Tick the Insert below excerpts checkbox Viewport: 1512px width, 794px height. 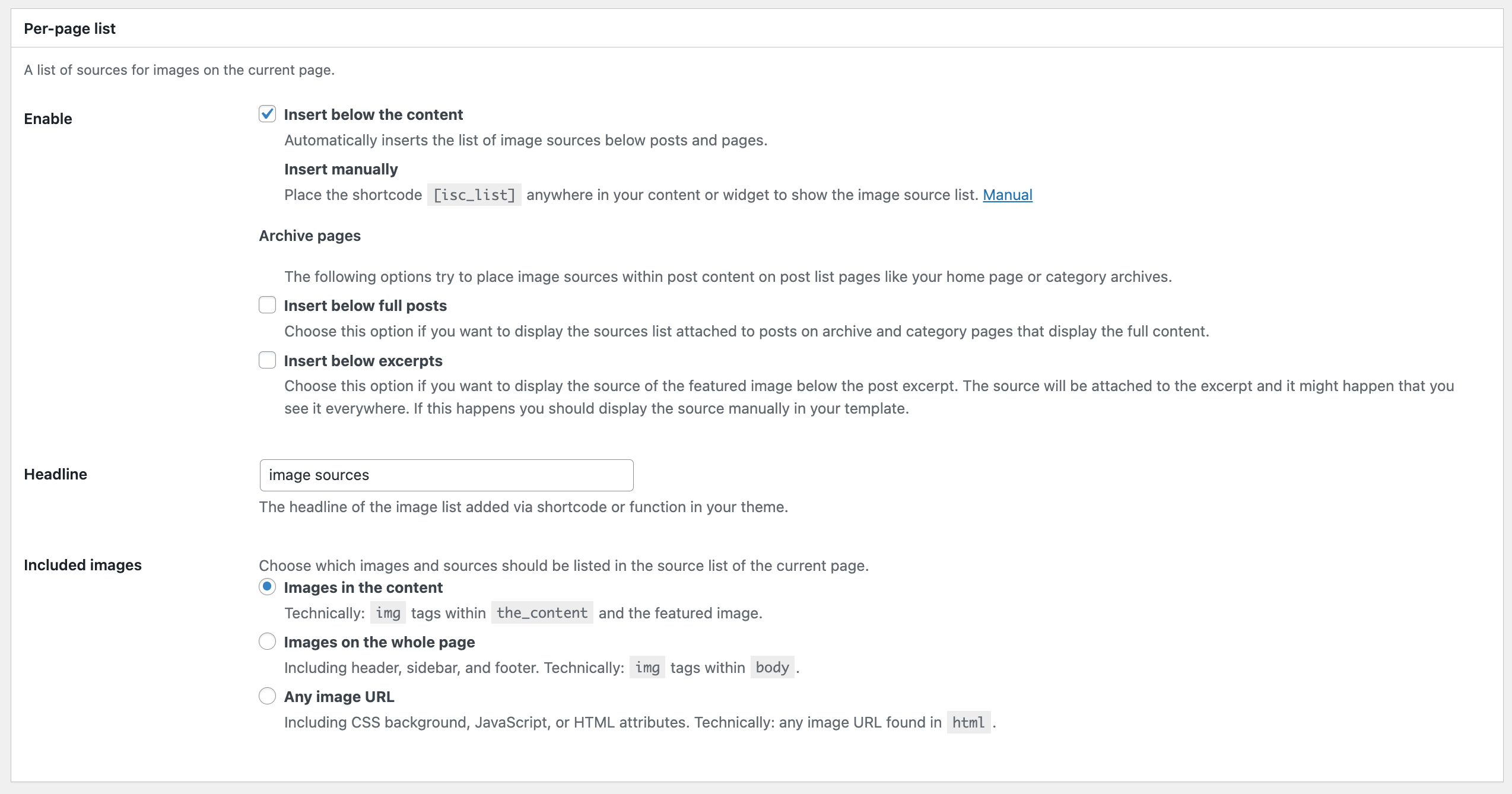(267, 360)
